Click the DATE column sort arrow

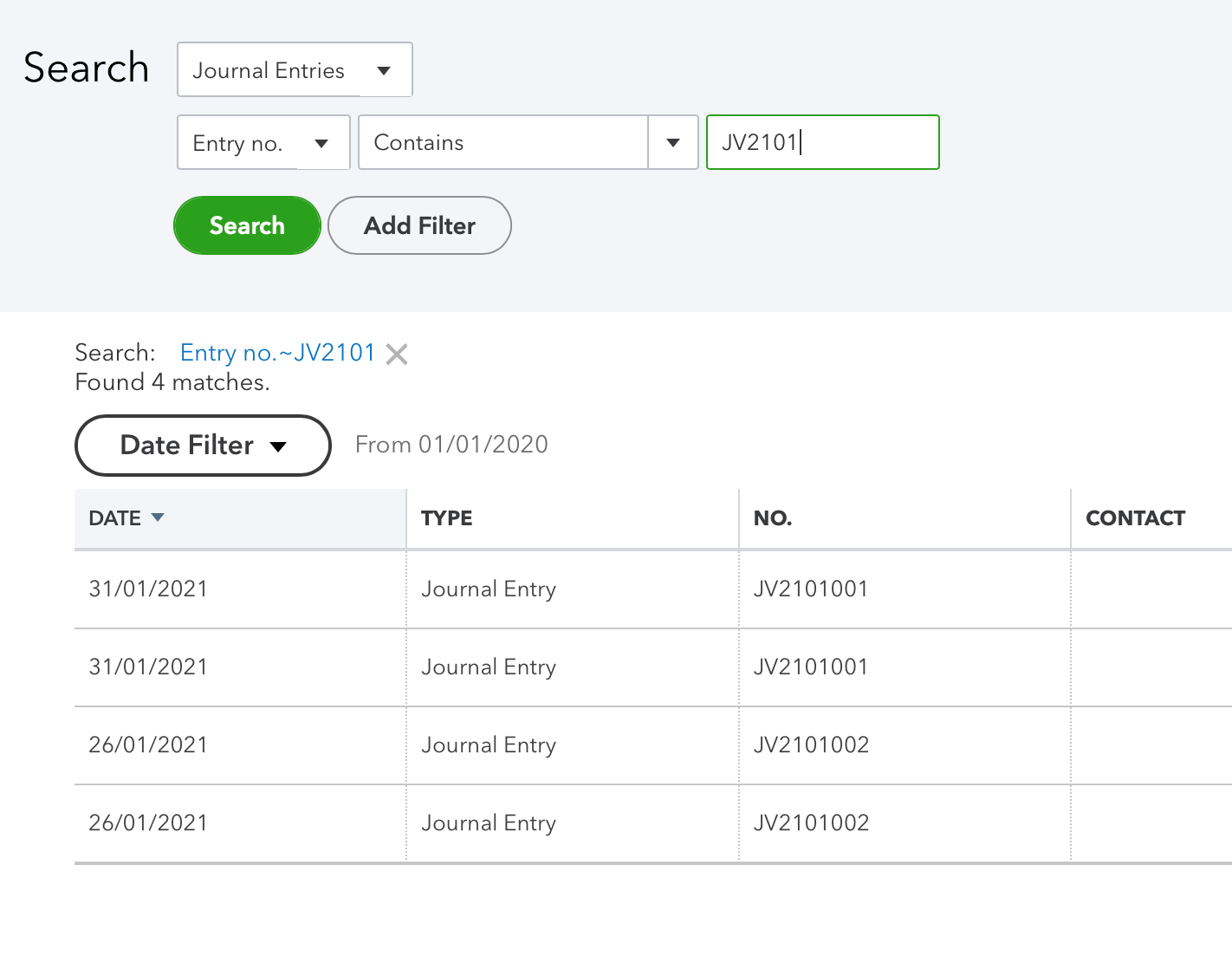pos(158,517)
